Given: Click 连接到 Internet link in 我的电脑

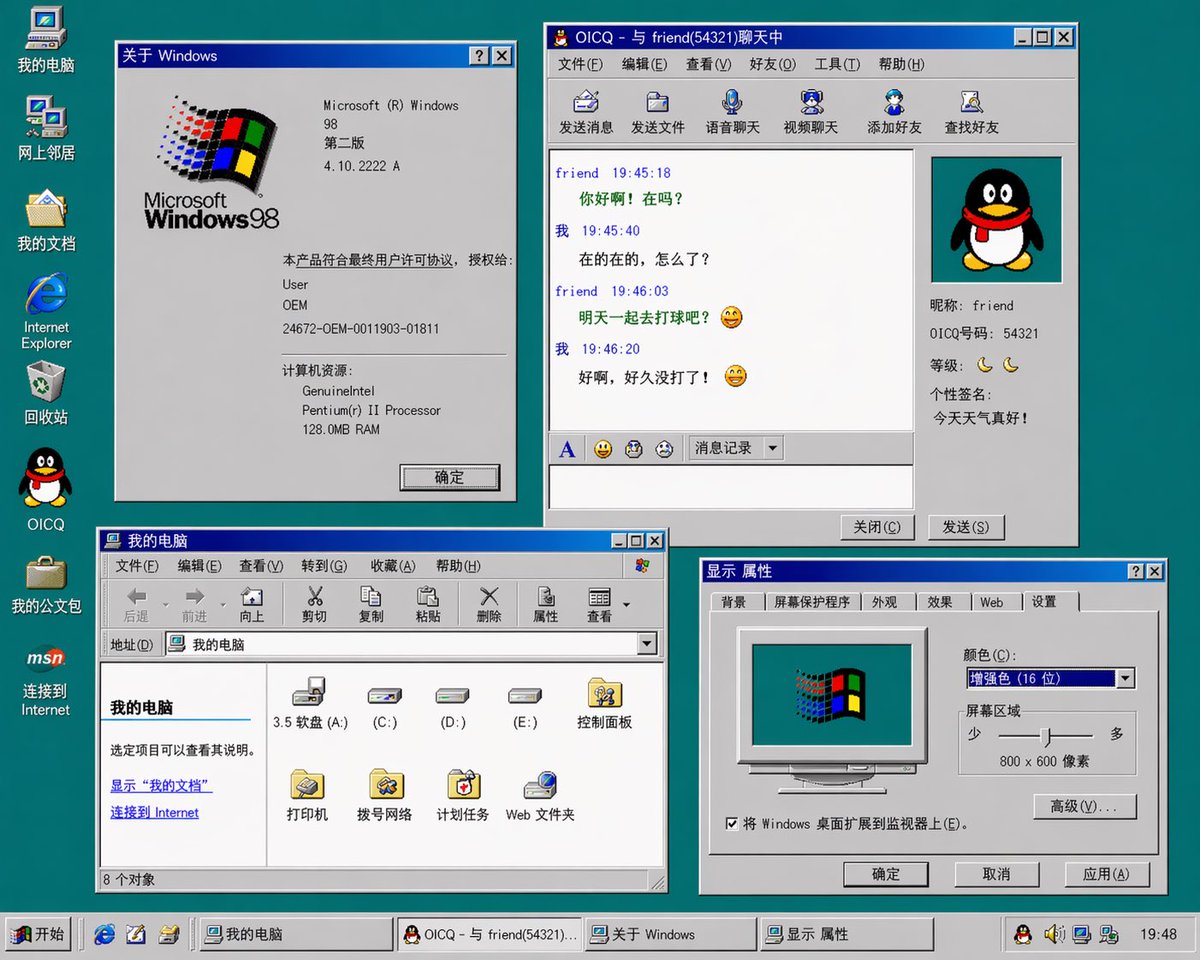Looking at the screenshot, I should [155, 813].
